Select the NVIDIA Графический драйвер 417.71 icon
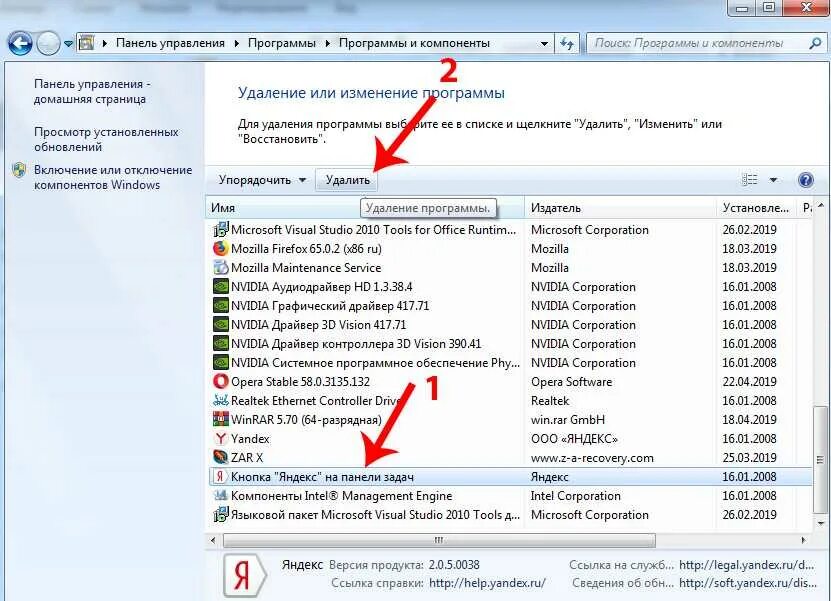 tap(220, 305)
